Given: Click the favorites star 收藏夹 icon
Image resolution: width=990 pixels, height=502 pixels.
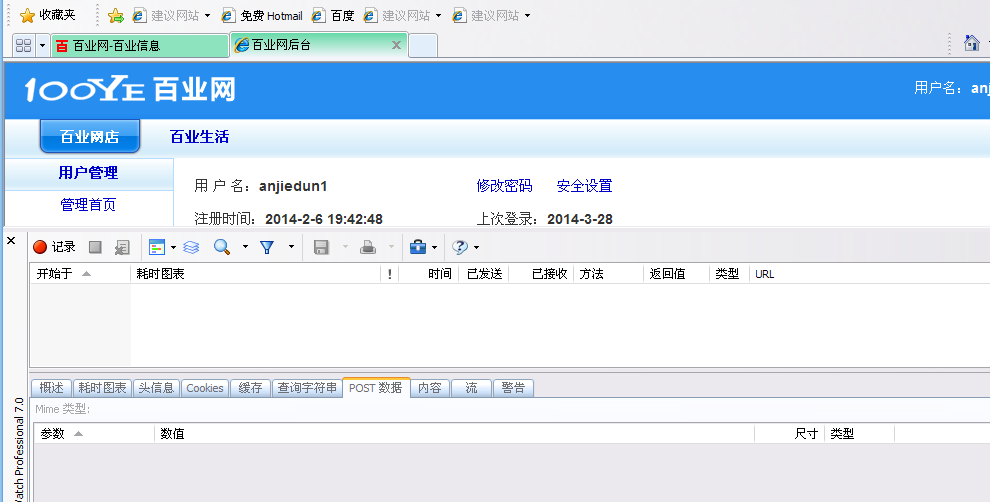Looking at the screenshot, I should pos(27,15).
